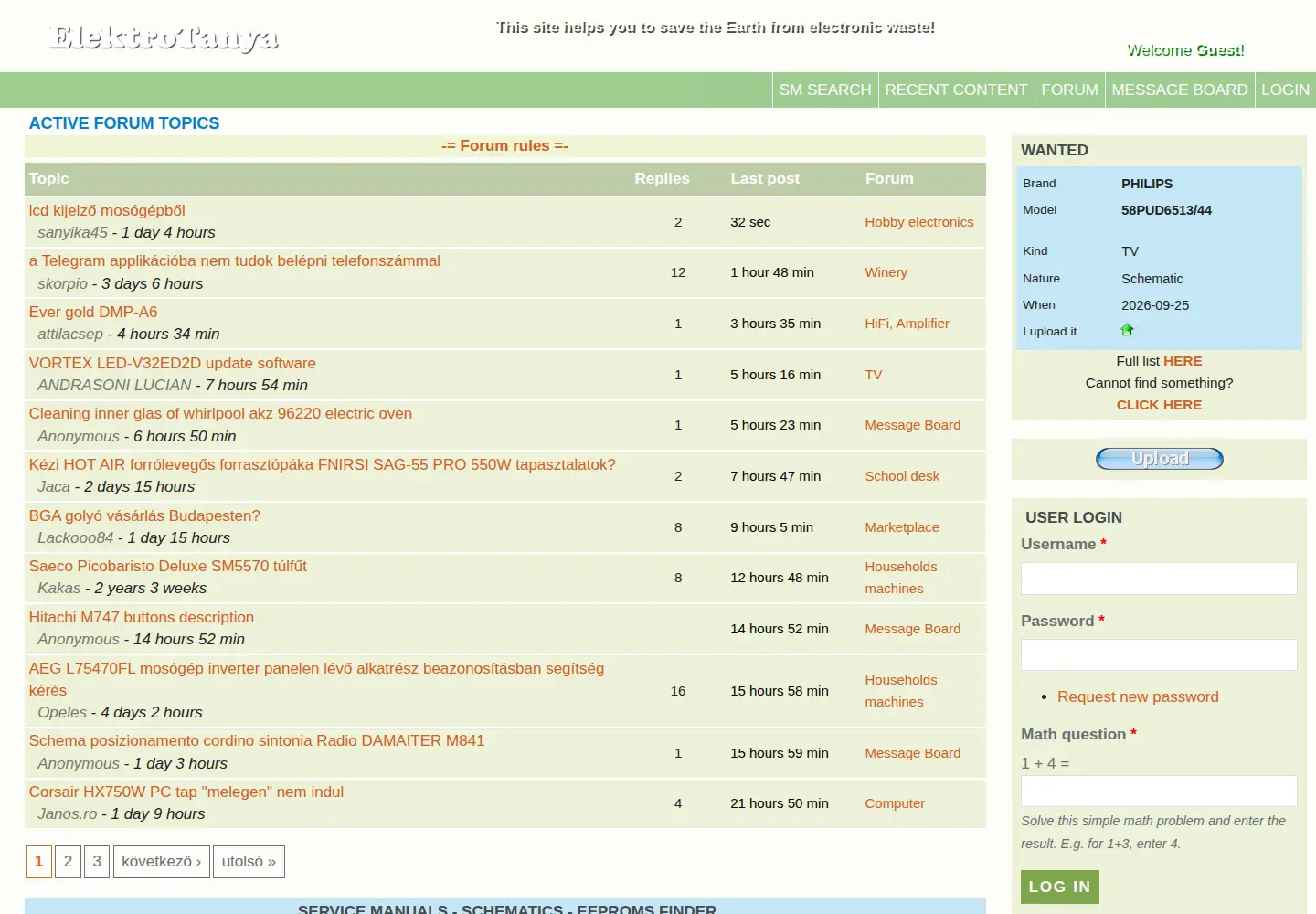
Task: Open Cleaning inner glas whirlpool oven topic
Action: click(x=220, y=413)
